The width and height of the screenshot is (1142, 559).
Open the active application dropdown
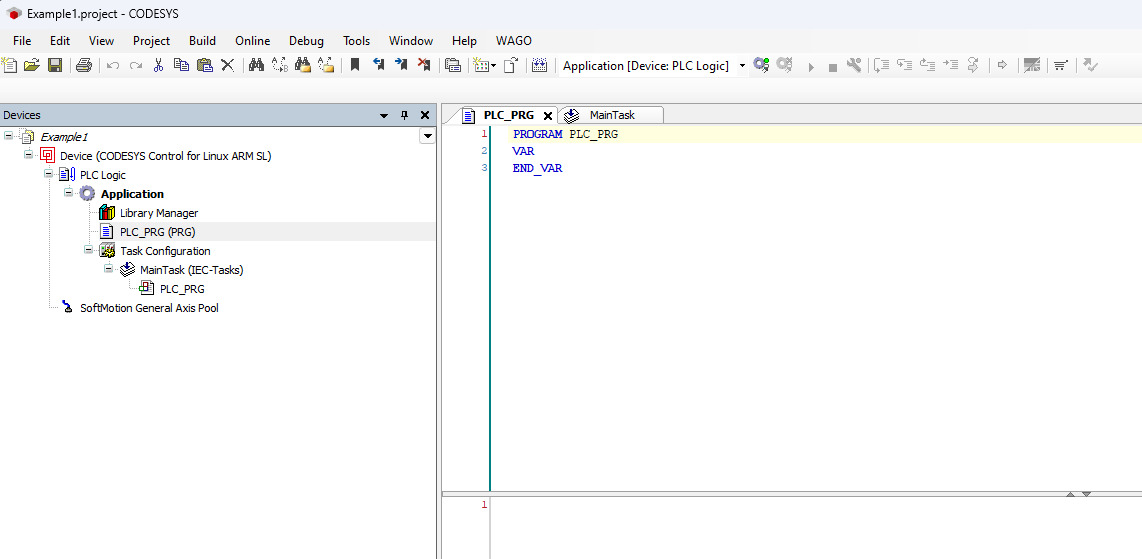742,66
